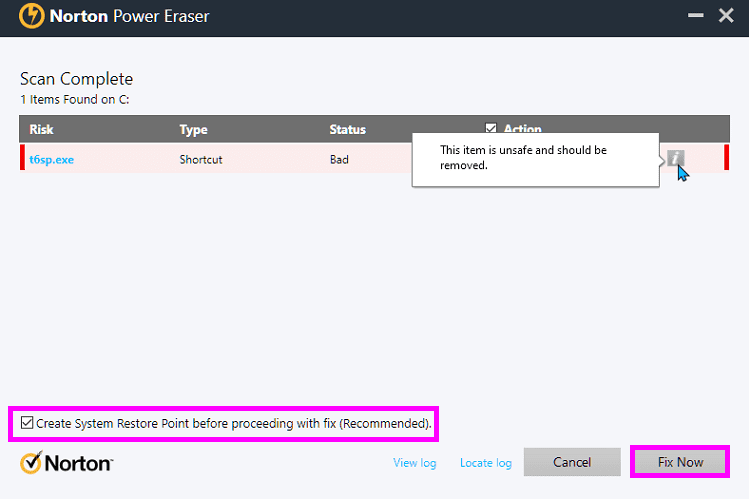Toggle the Action column header checkbox
Image resolution: width=749 pixels, height=499 pixels.
tap(491, 128)
